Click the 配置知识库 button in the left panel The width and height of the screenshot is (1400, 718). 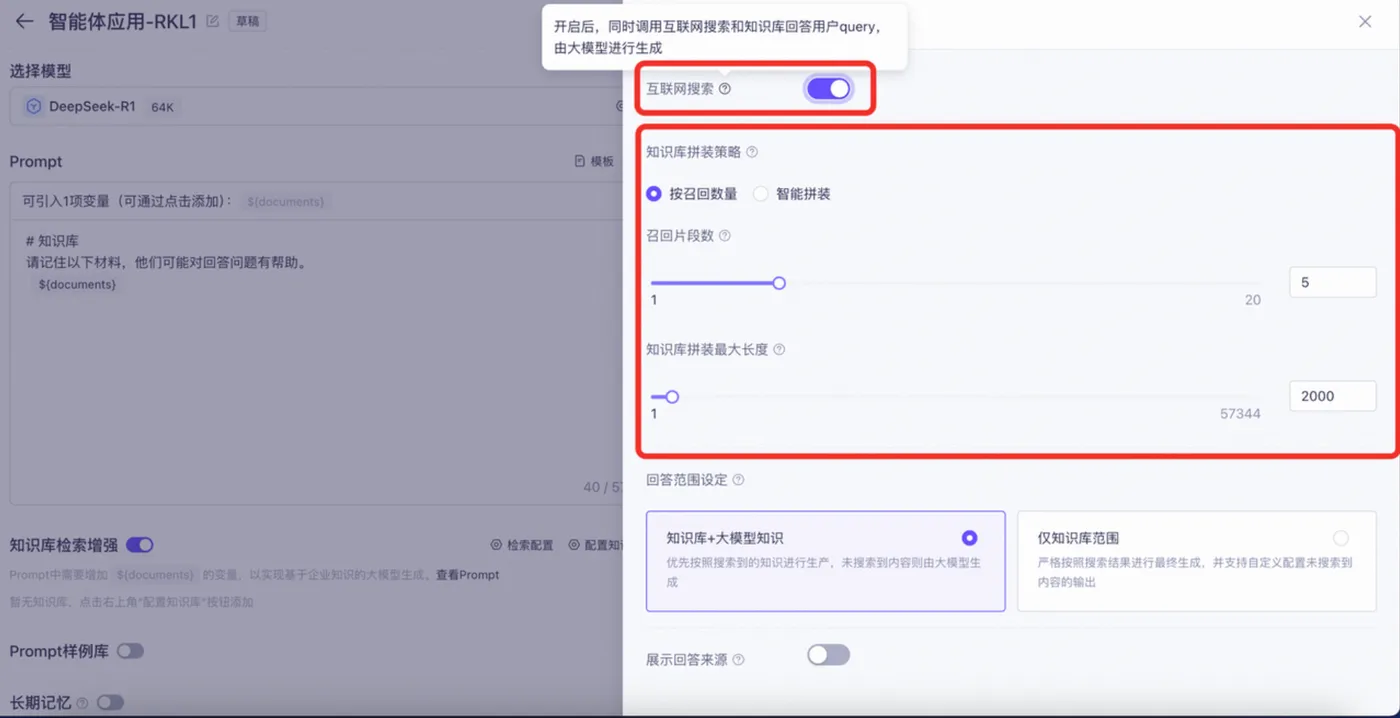pyautogui.click(x=596, y=545)
